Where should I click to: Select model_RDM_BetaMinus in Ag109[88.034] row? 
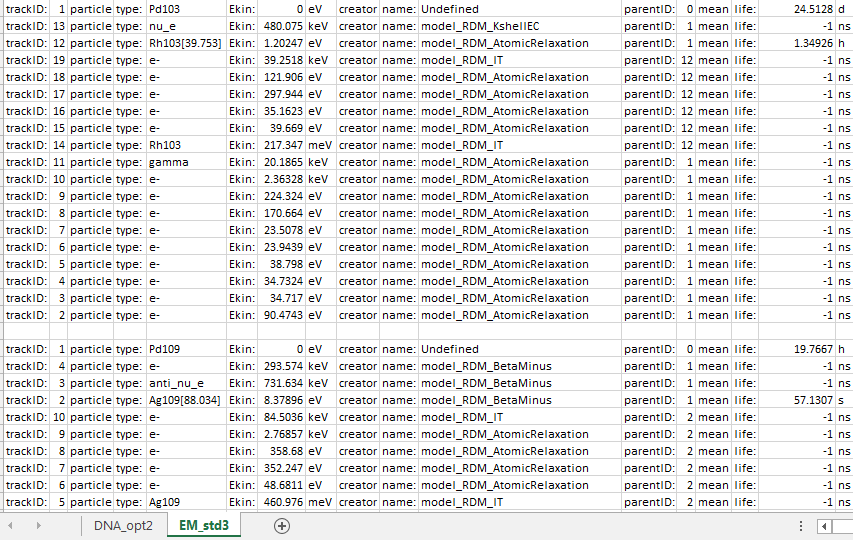[x=520, y=400]
